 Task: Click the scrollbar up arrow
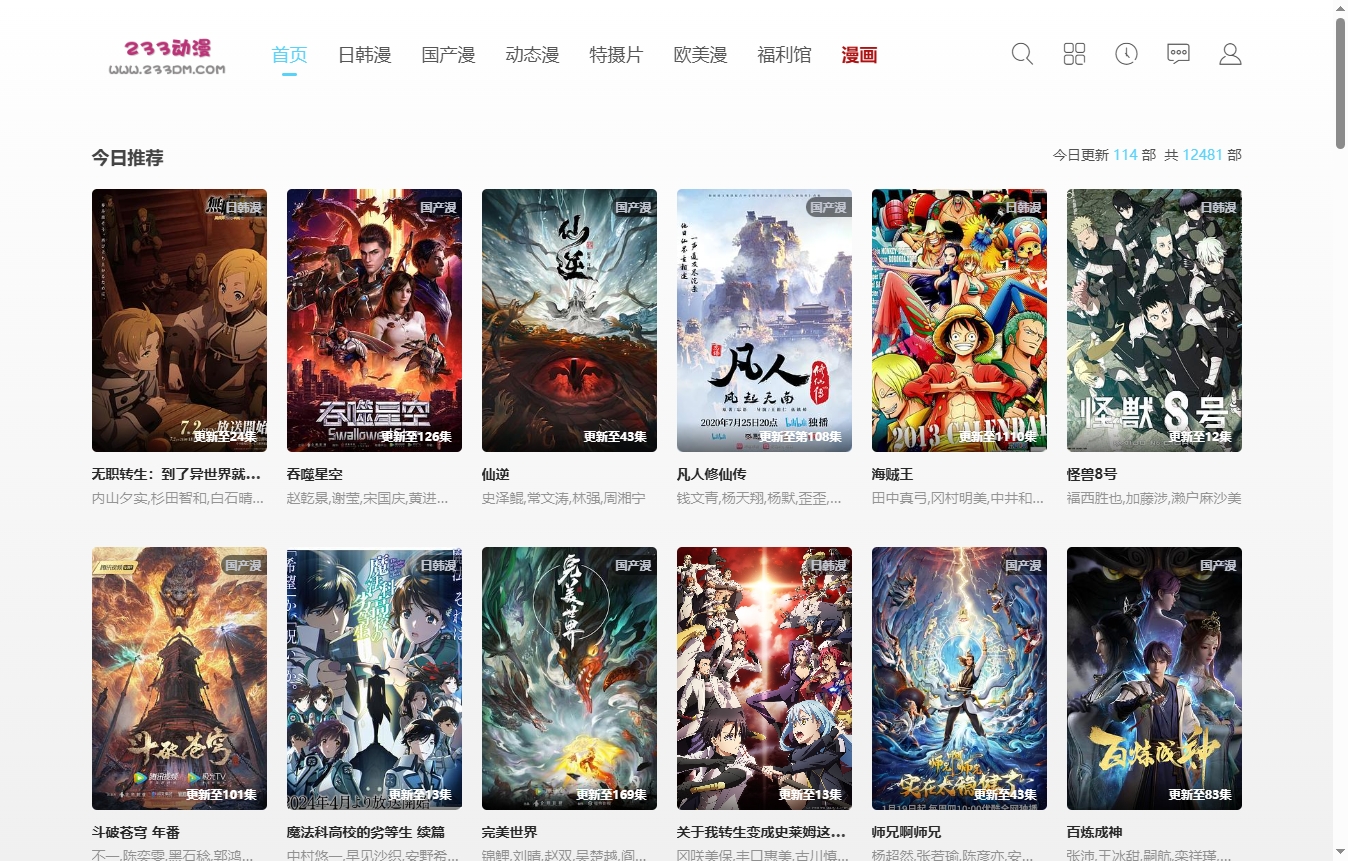tap(1340, 8)
